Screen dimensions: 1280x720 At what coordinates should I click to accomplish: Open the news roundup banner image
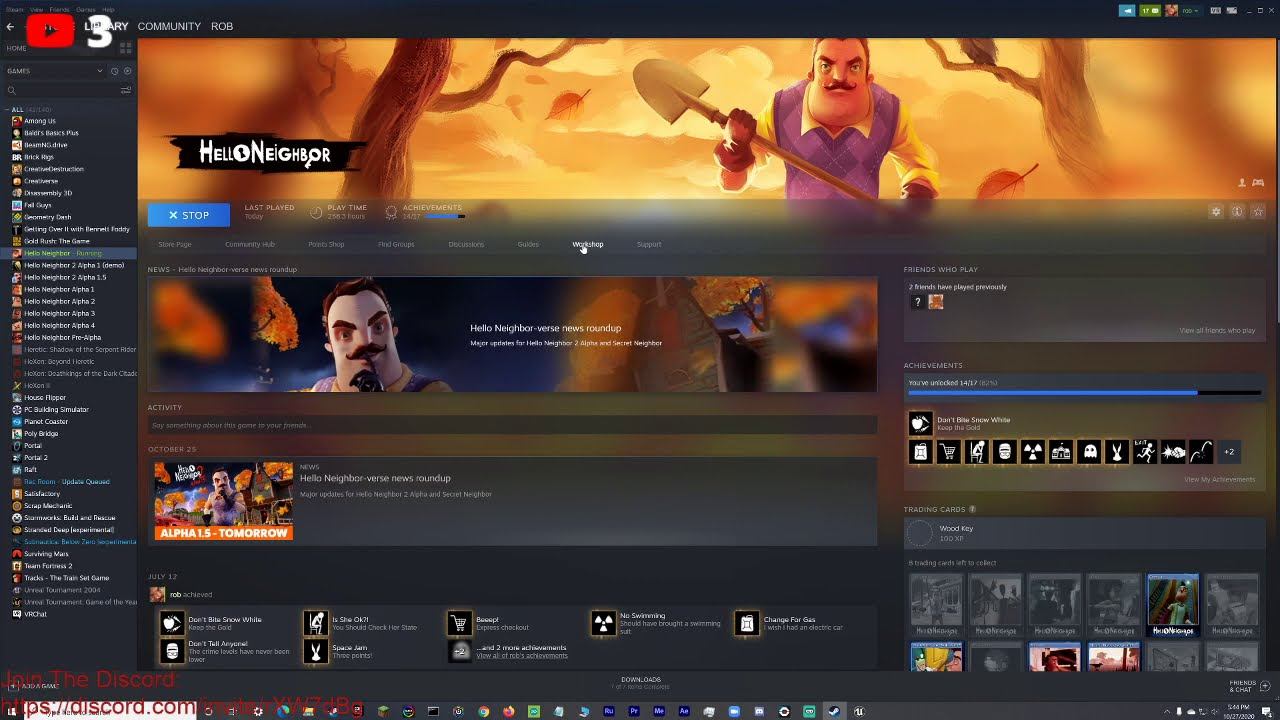point(512,334)
